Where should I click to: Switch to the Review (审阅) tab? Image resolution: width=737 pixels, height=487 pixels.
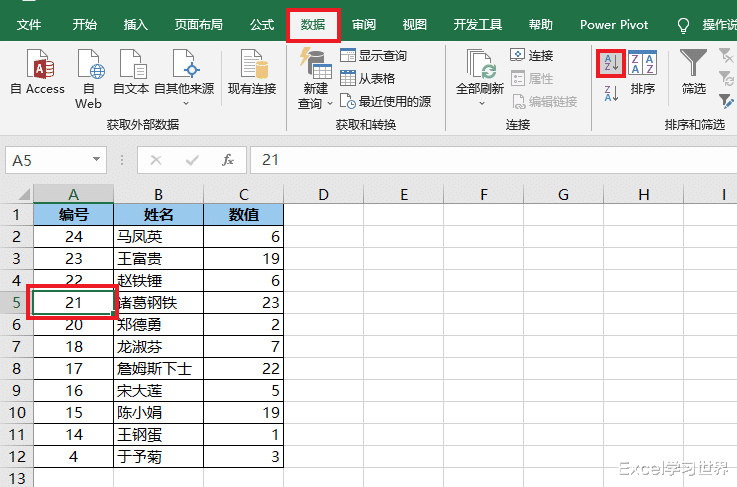point(364,24)
